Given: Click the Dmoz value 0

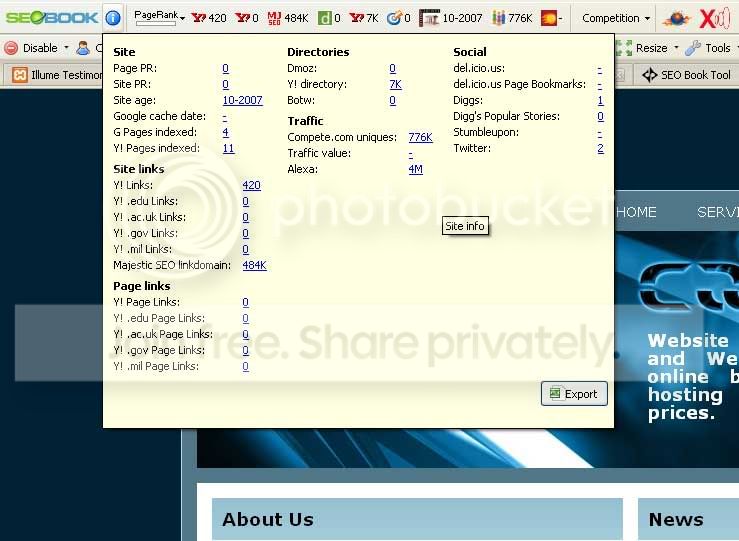Looking at the screenshot, I should (x=393, y=68).
